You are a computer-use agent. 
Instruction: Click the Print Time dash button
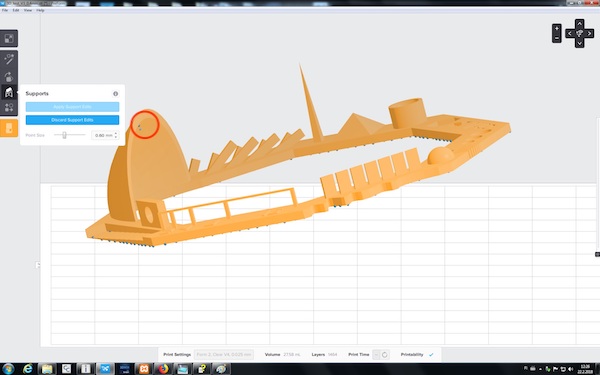pyautogui.click(x=376, y=355)
